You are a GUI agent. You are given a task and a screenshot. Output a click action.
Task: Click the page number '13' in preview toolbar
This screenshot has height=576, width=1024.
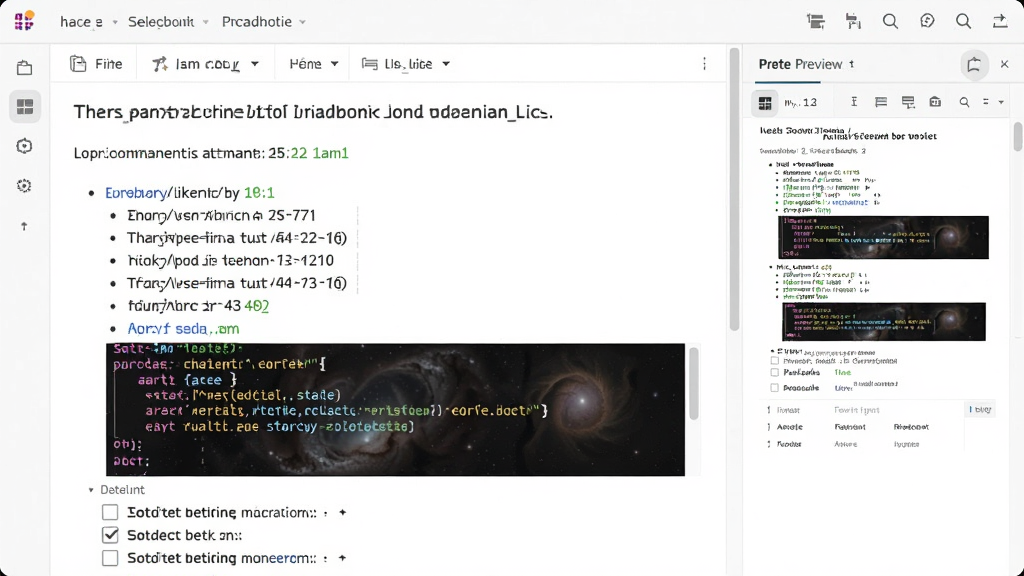[x=810, y=103]
